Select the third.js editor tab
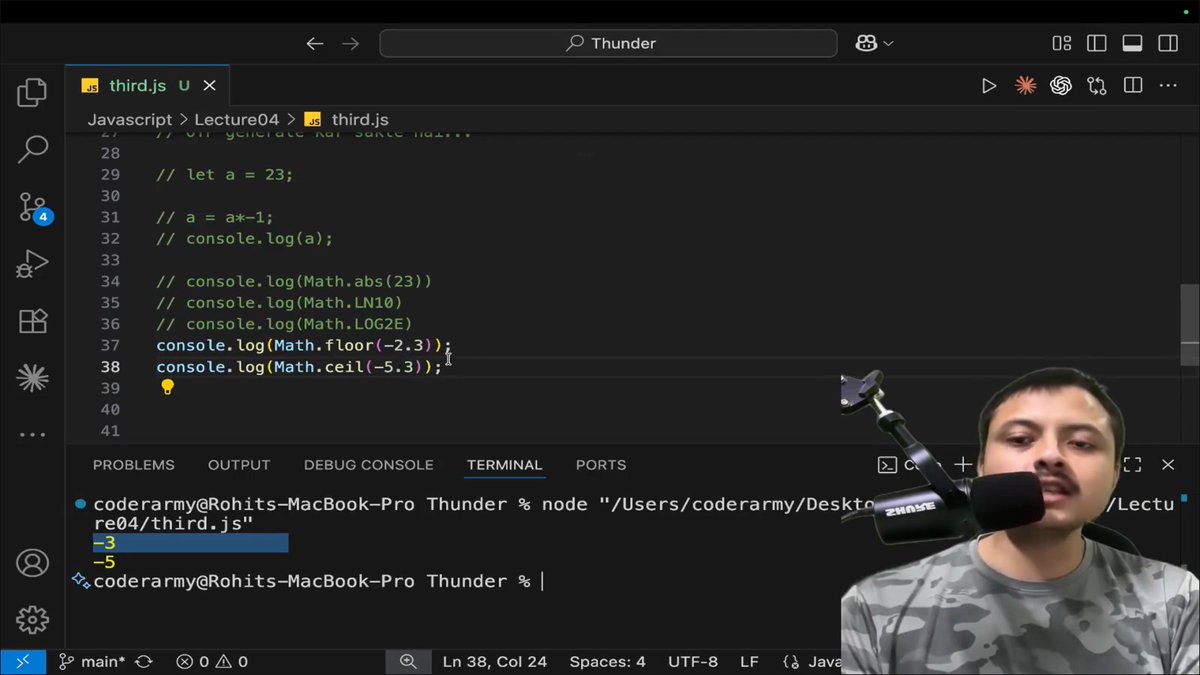Viewport: 1200px width, 675px height. coord(148,86)
